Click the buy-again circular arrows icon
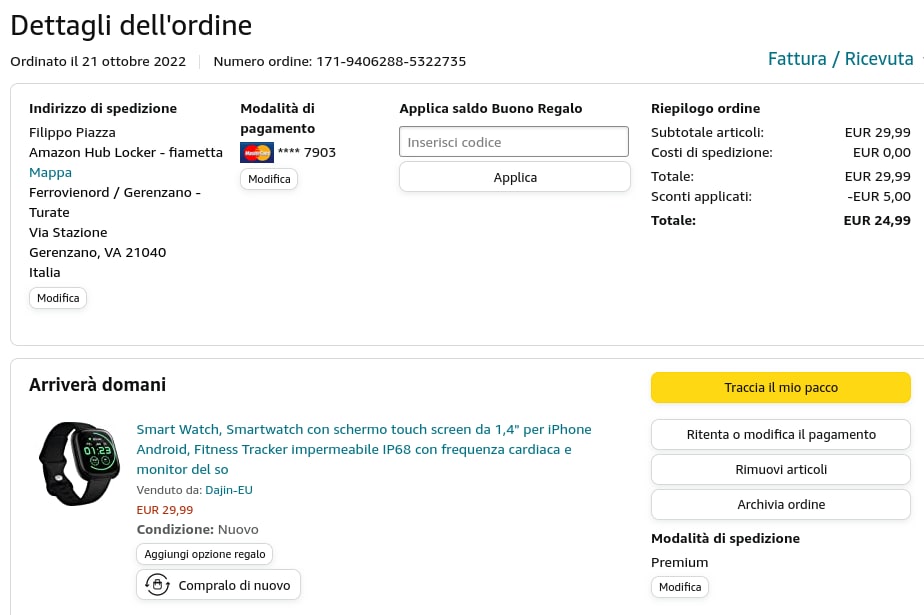924x615 pixels. point(157,585)
